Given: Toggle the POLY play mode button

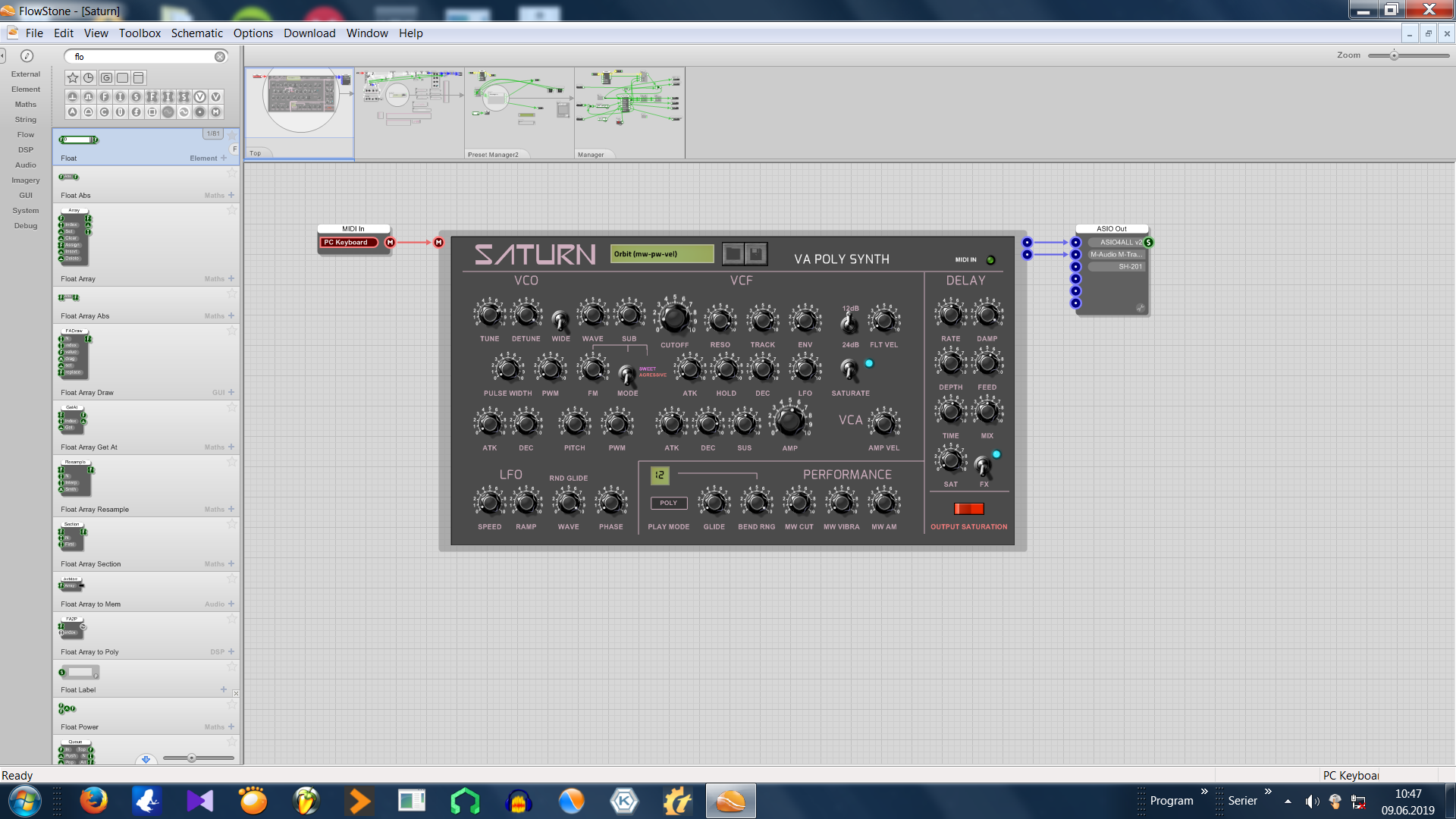Looking at the screenshot, I should [x=668, y=503].
